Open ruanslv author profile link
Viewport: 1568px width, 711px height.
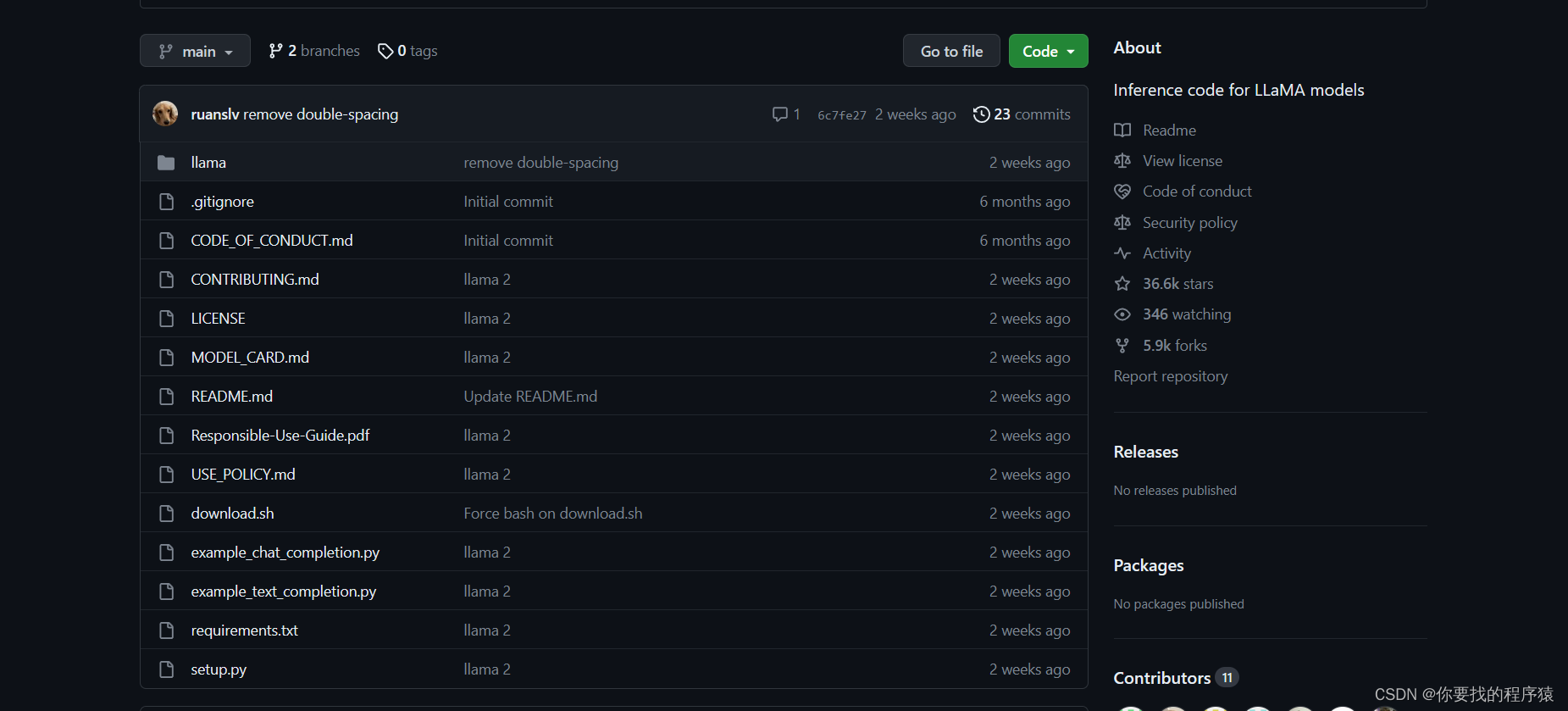pos(215,114)
